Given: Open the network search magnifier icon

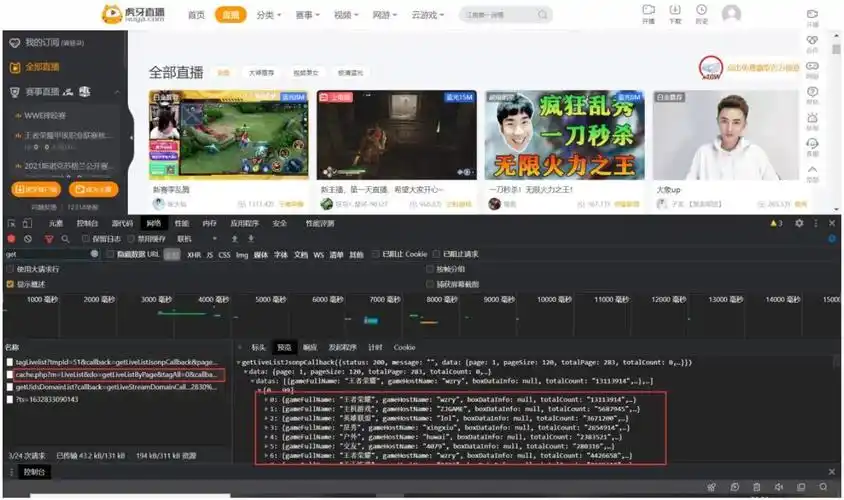Looking at the screenshot, I should 65,239.
